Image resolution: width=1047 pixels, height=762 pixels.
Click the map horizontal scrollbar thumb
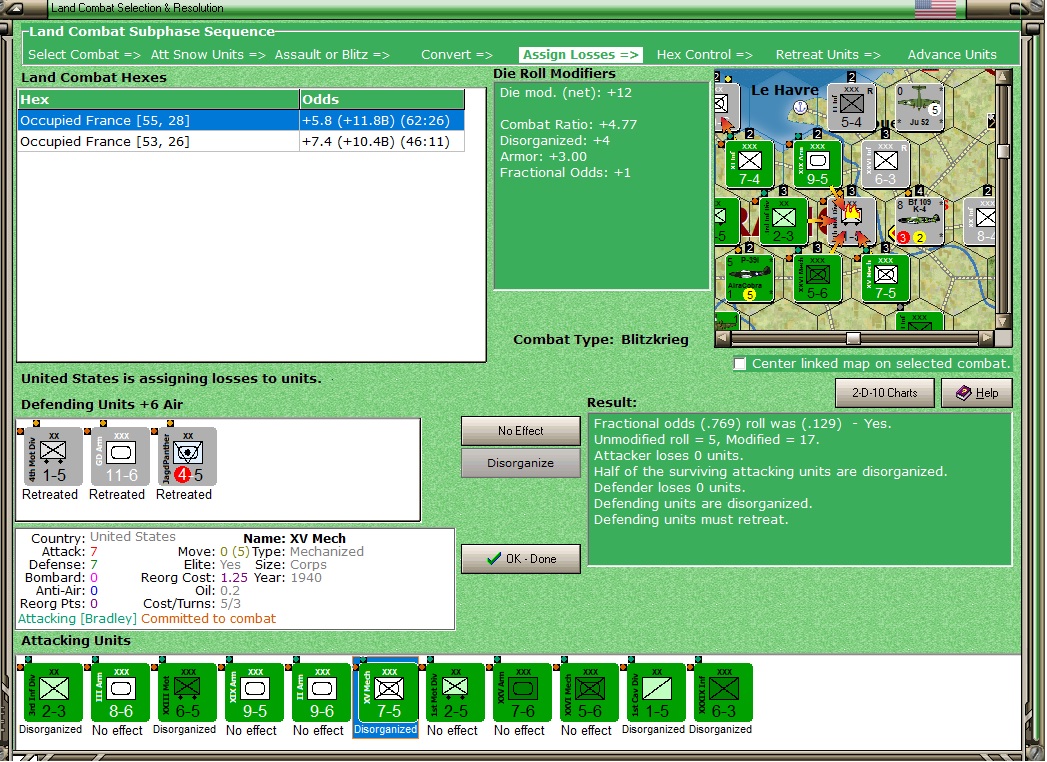[853, 338]
